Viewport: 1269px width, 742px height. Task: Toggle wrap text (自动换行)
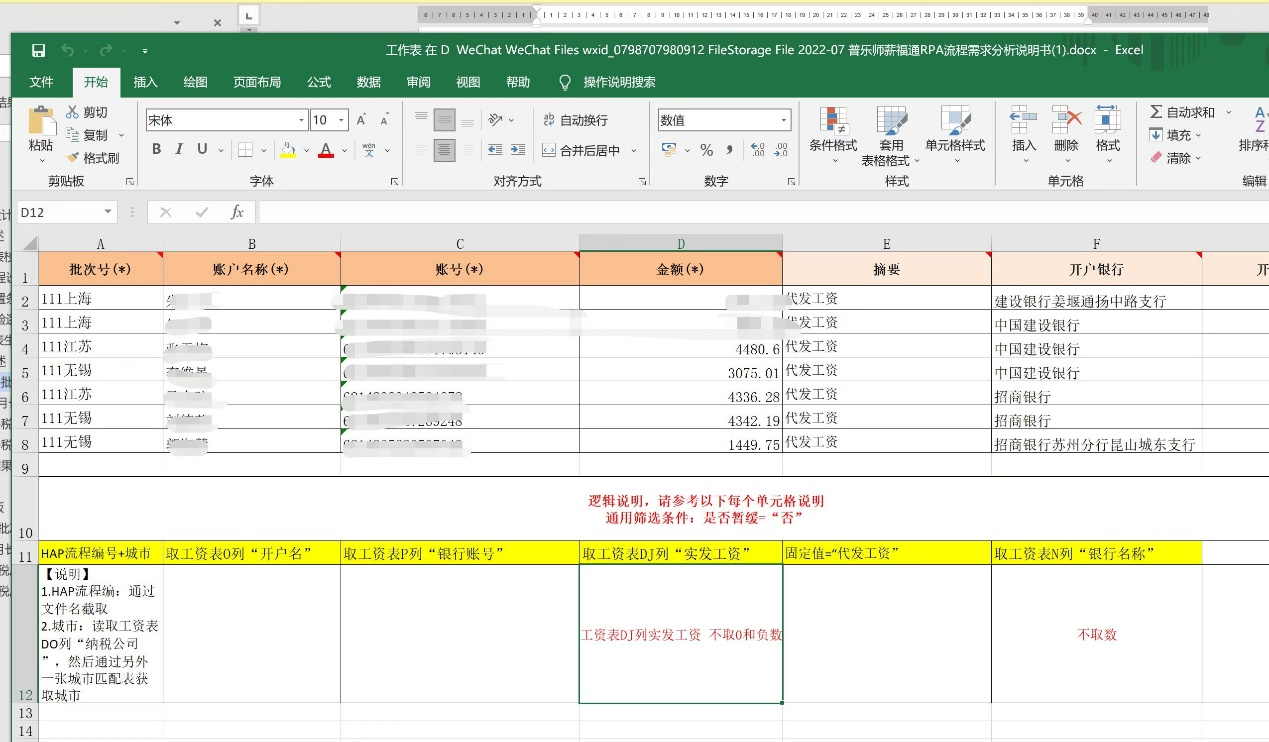point(575,120)
